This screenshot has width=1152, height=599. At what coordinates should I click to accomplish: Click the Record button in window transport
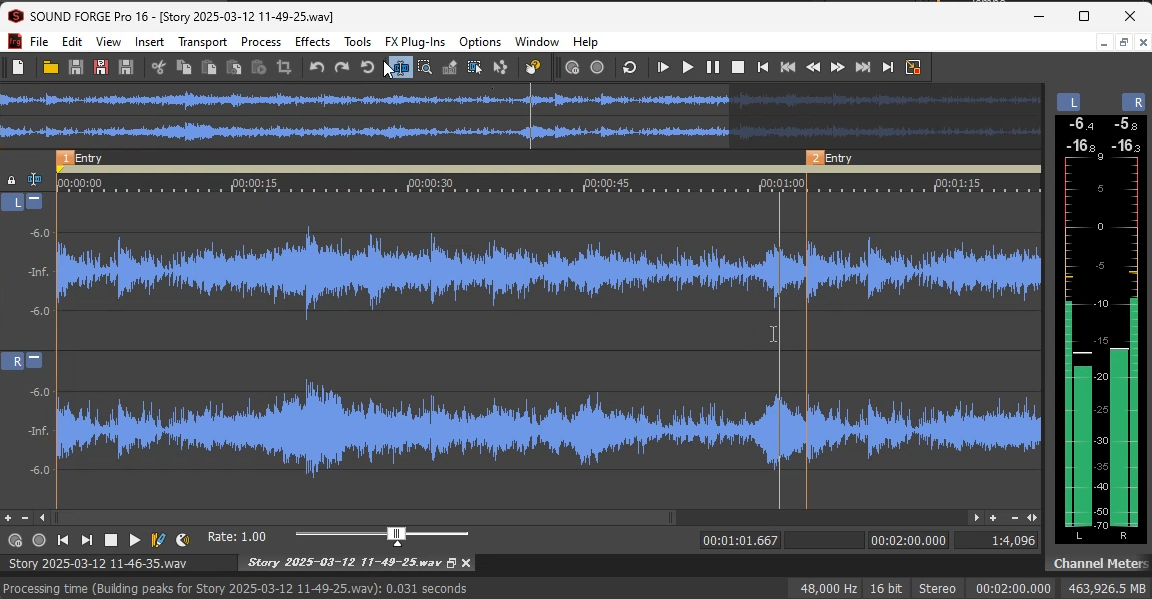pyautogui.click(x=39, y=540)
